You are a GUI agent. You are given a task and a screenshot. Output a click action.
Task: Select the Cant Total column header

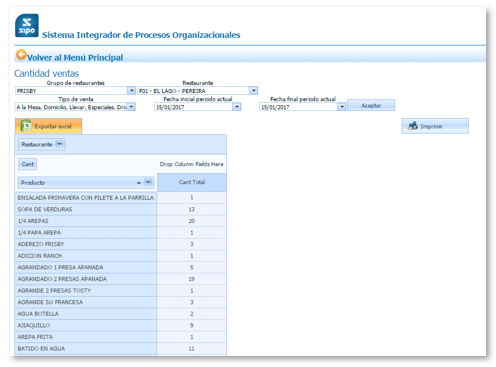pos(192,182)
